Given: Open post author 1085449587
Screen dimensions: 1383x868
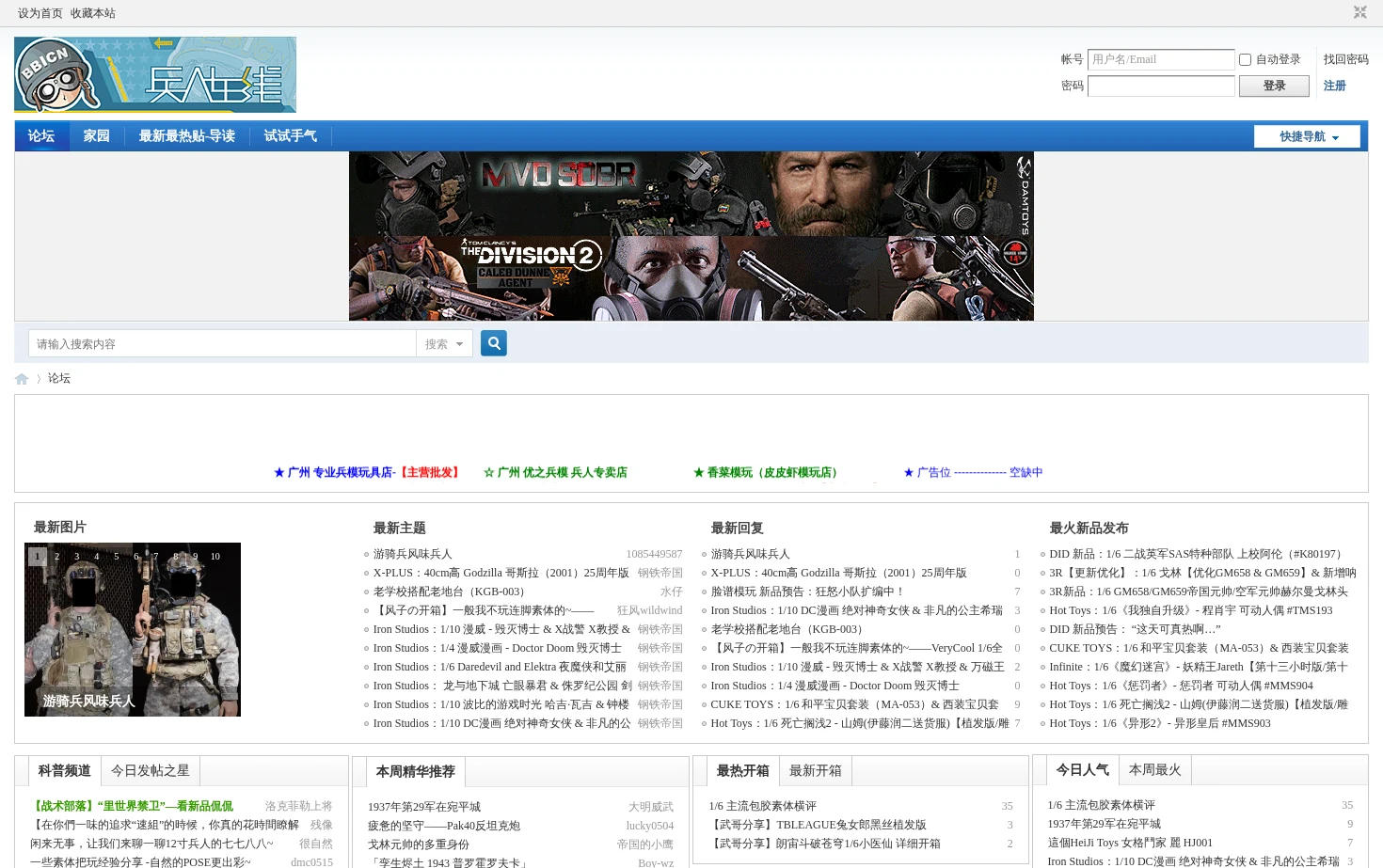Looking at the screenshot, I should tap(654, 554).
